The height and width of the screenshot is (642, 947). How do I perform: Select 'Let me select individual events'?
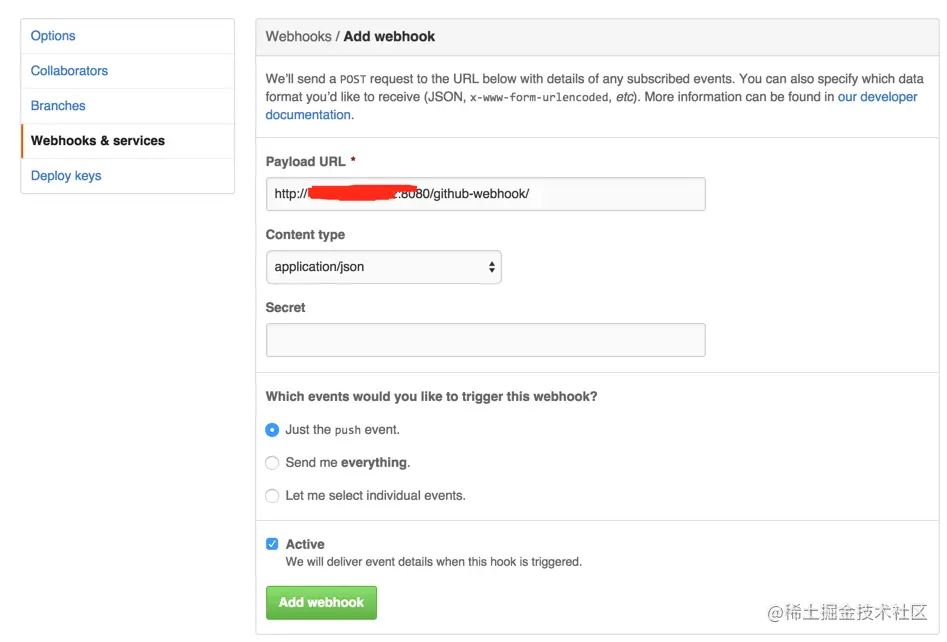pyautogui.click(x=272, y=496)
